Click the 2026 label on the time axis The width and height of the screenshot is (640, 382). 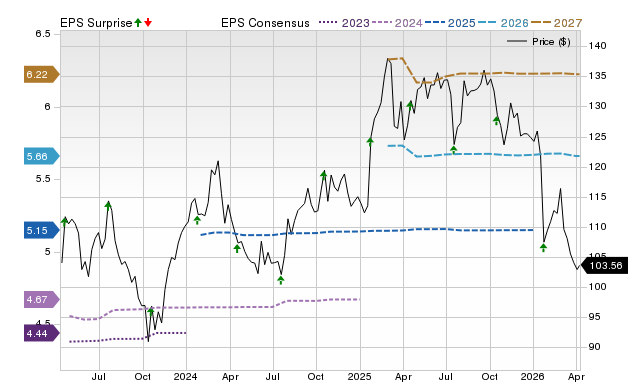click(x=532, y=376)
